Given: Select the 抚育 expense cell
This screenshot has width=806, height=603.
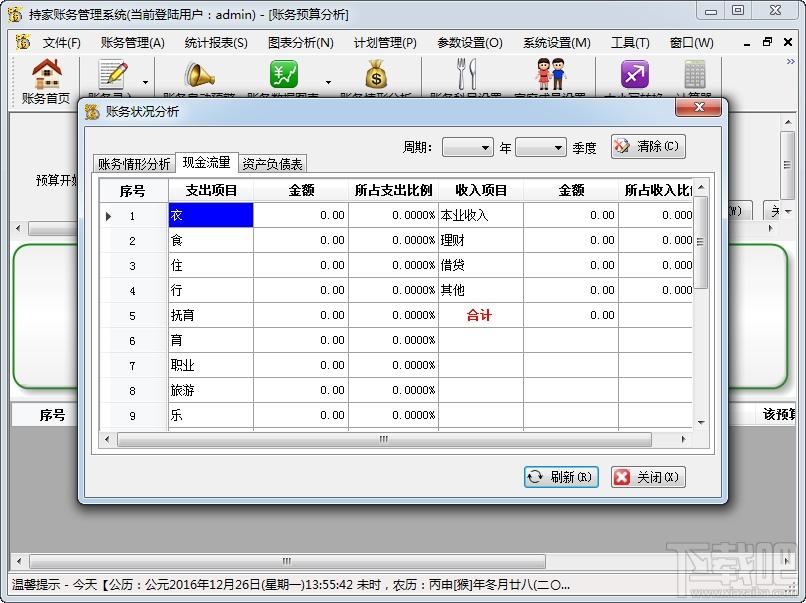Looking at the screenshot, I should [211, 315].
